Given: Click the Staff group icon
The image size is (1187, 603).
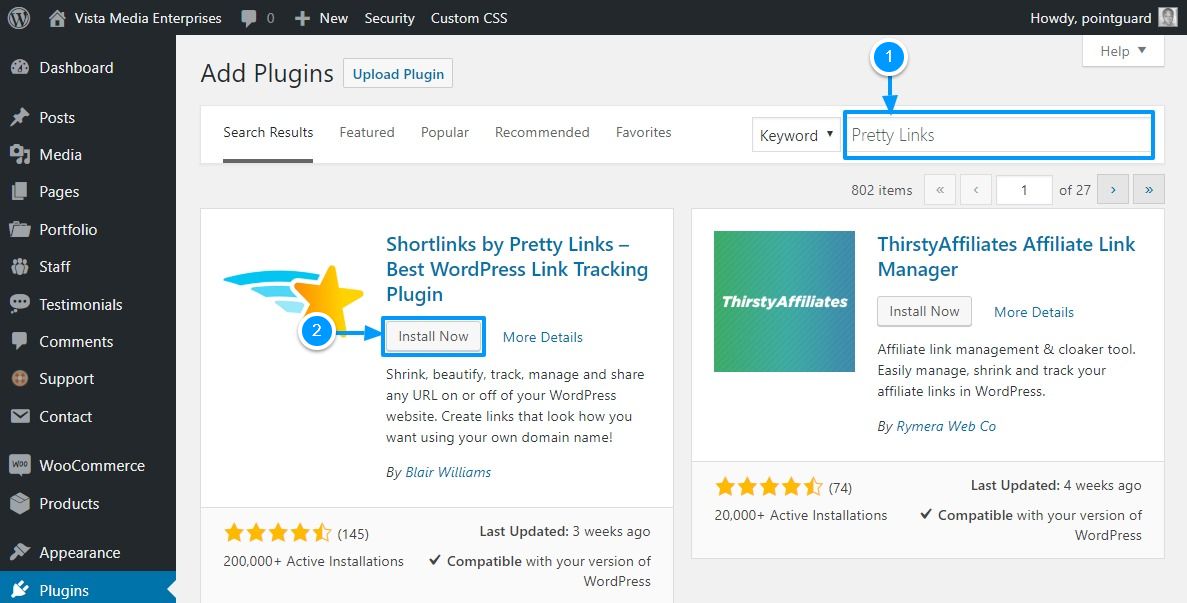Looking at the screenshot, I should [20, 266].
